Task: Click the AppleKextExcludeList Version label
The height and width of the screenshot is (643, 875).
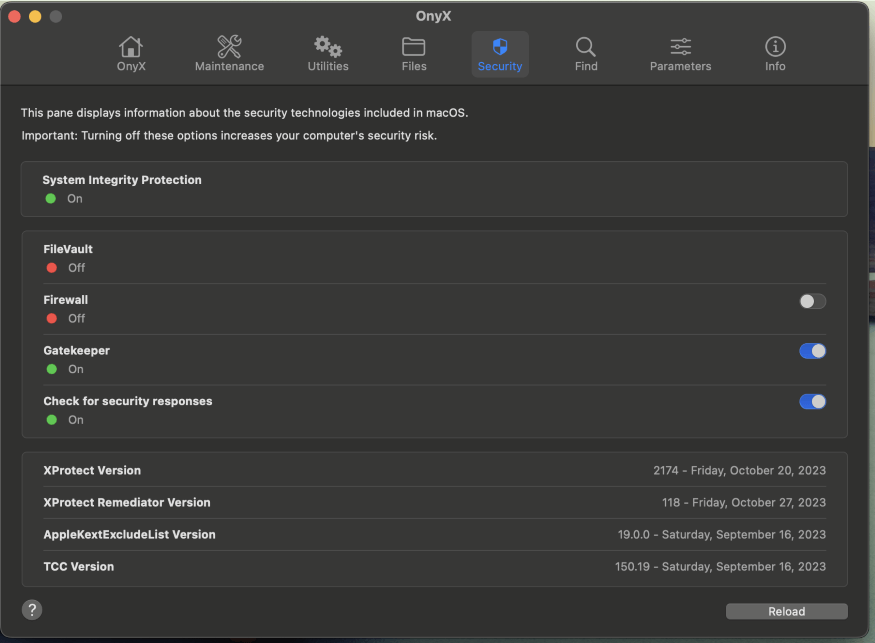Action: [129, 534]
